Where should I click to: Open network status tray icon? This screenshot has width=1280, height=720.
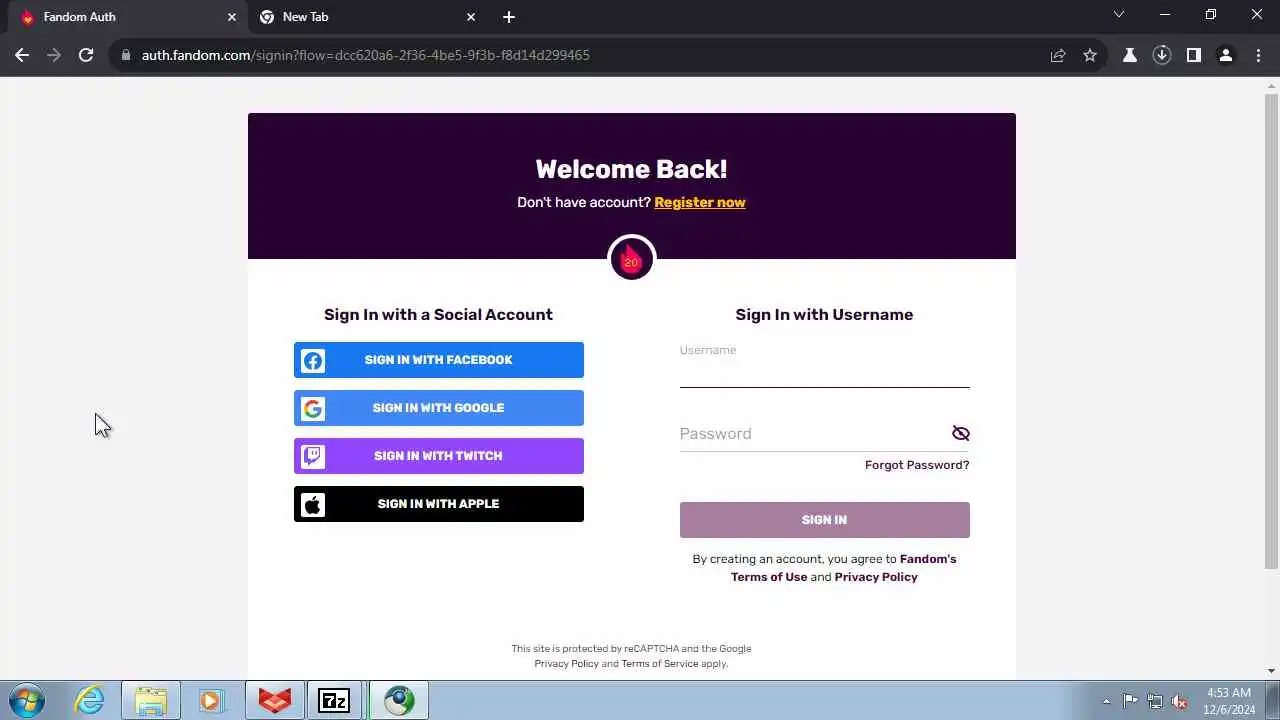click(1155, 701)
